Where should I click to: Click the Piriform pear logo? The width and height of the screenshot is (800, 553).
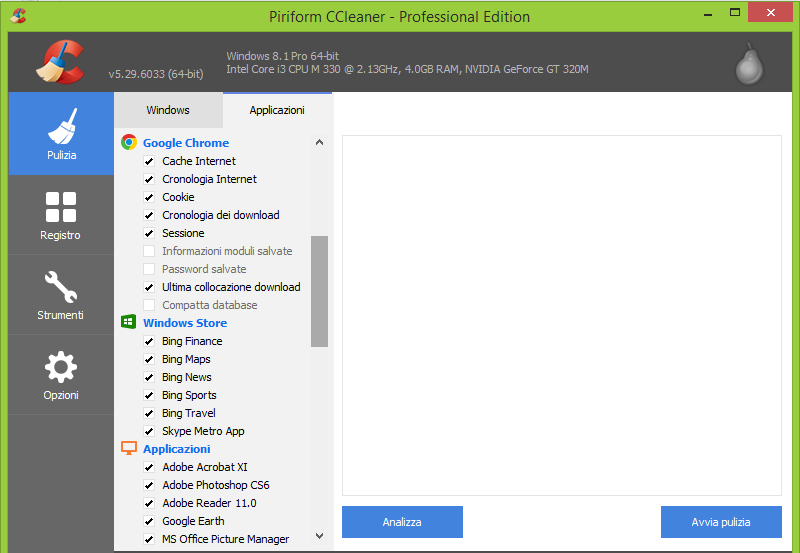(x=749, y=63)
